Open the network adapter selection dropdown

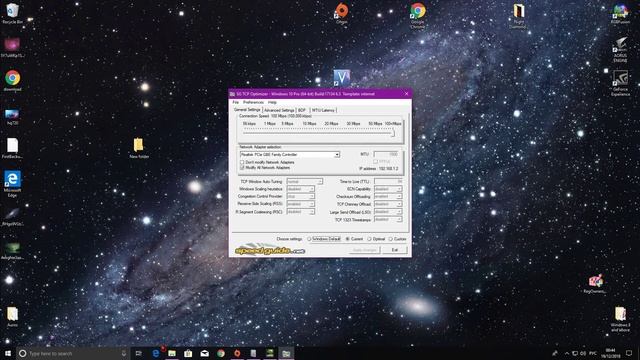[x=290, y=155]
